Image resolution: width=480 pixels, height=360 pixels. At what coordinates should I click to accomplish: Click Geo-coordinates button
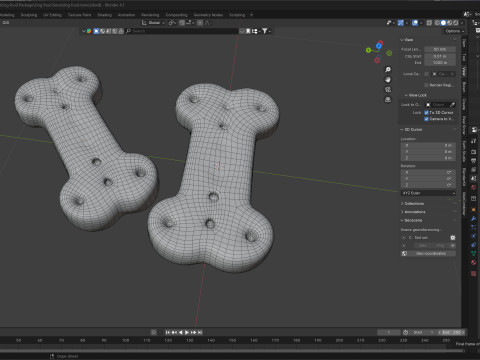coord(428,253)
